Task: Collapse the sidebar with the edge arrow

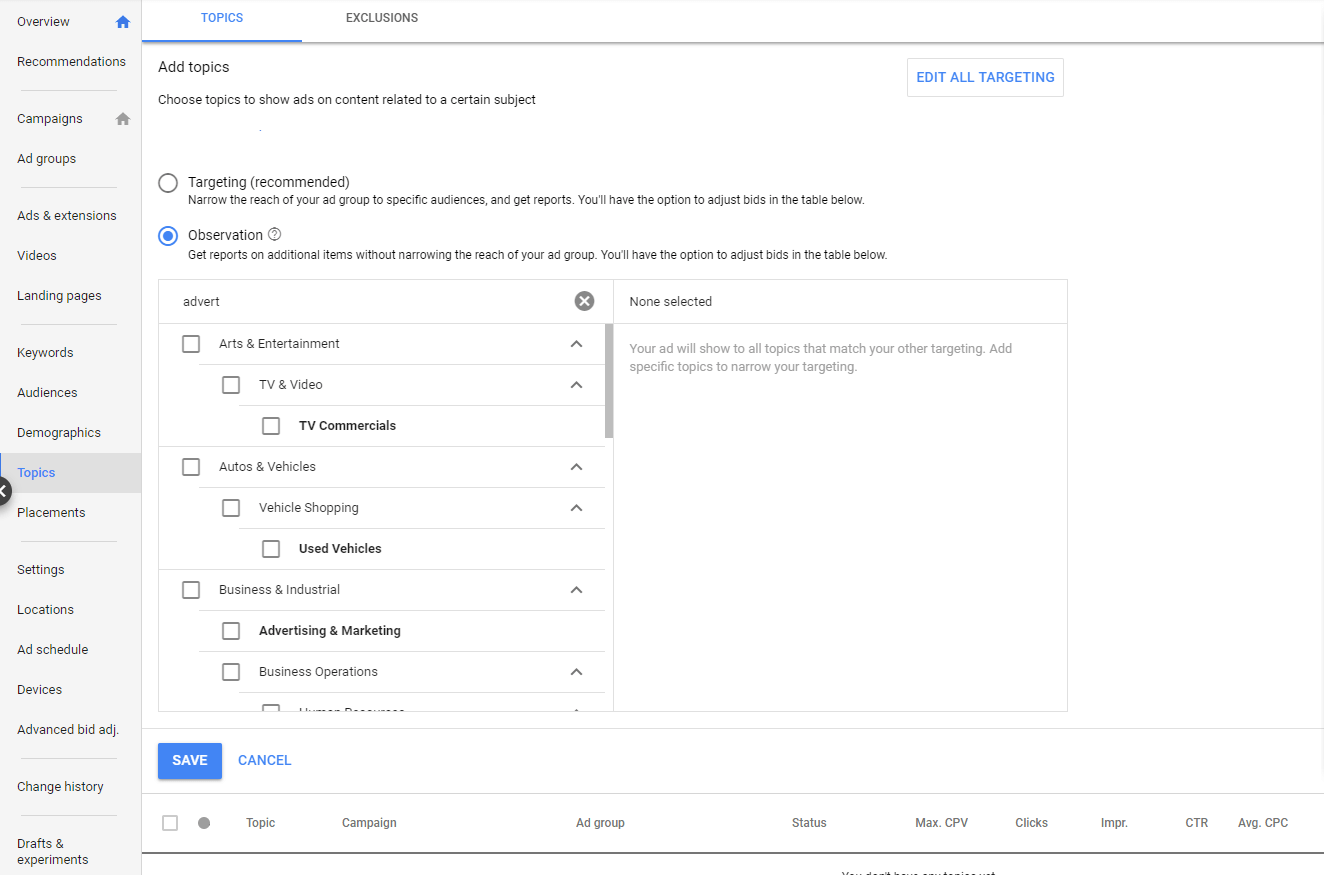Action: pos(3,491)
